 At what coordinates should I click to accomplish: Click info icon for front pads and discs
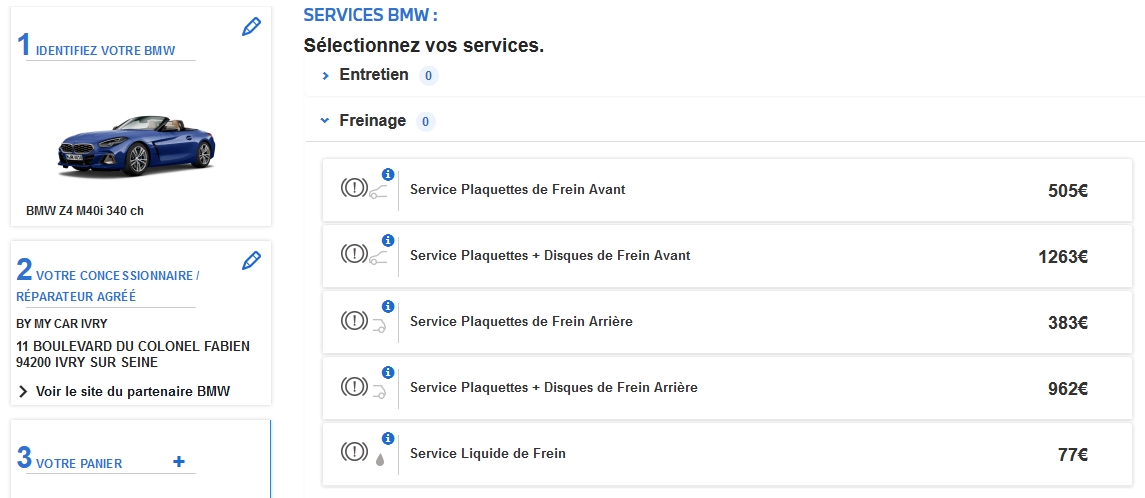(388, 240)
